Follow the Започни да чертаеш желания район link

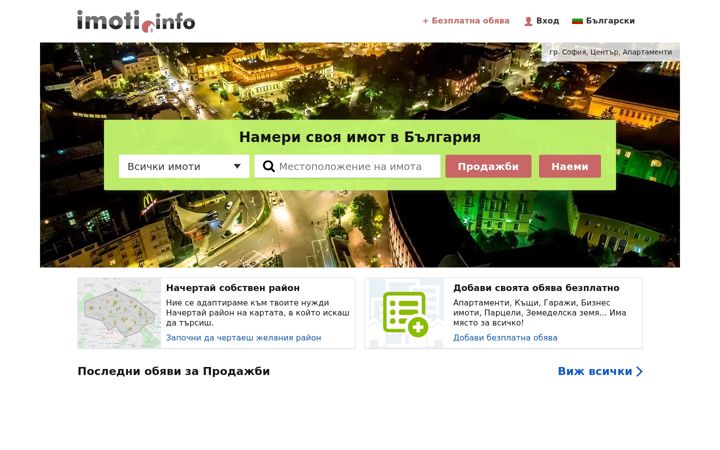tap(243, 338)
